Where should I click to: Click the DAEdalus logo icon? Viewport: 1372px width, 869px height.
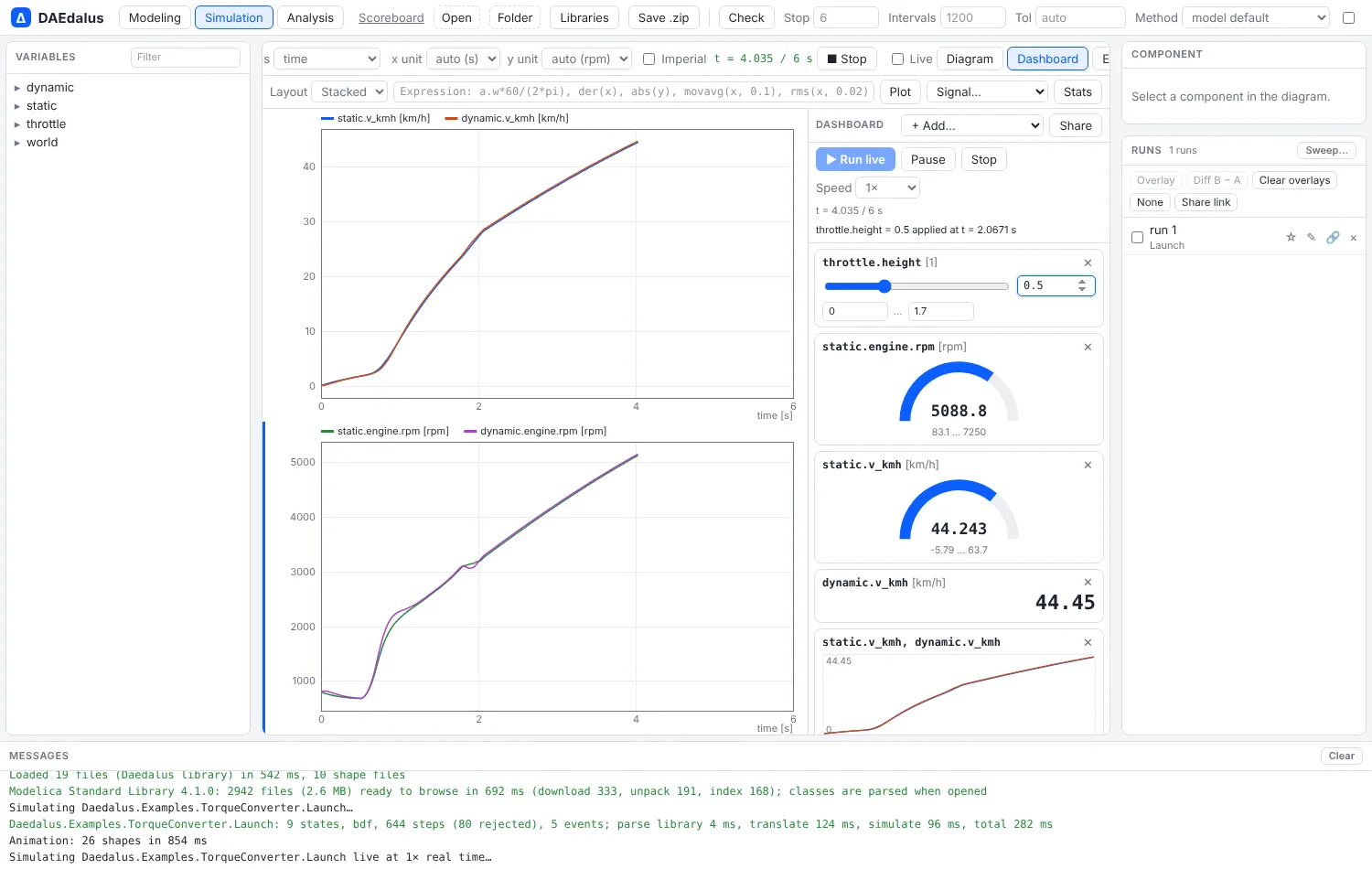click(x=20, y=17)
